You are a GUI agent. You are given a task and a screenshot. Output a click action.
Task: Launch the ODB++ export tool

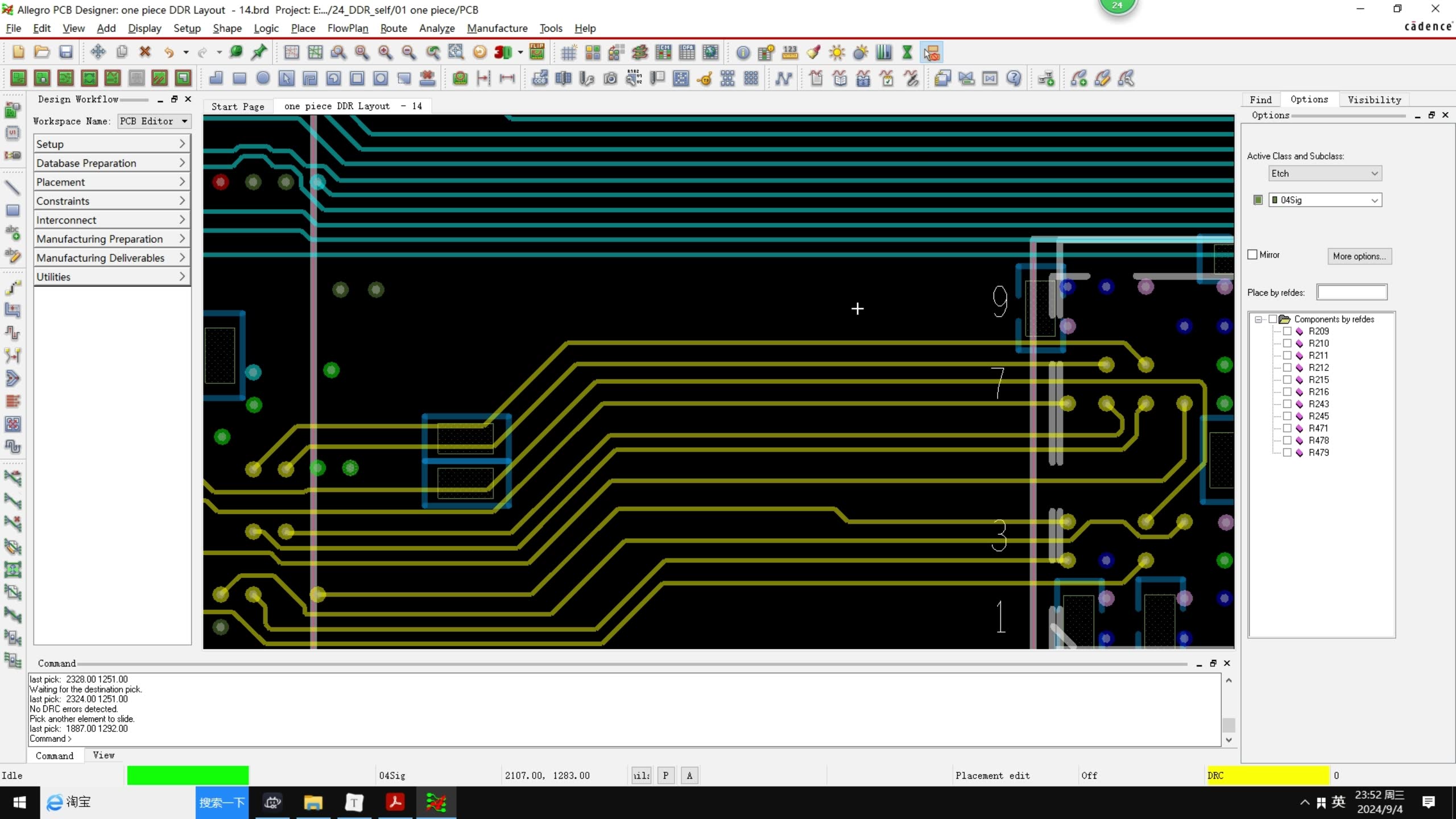pos(539,78)
